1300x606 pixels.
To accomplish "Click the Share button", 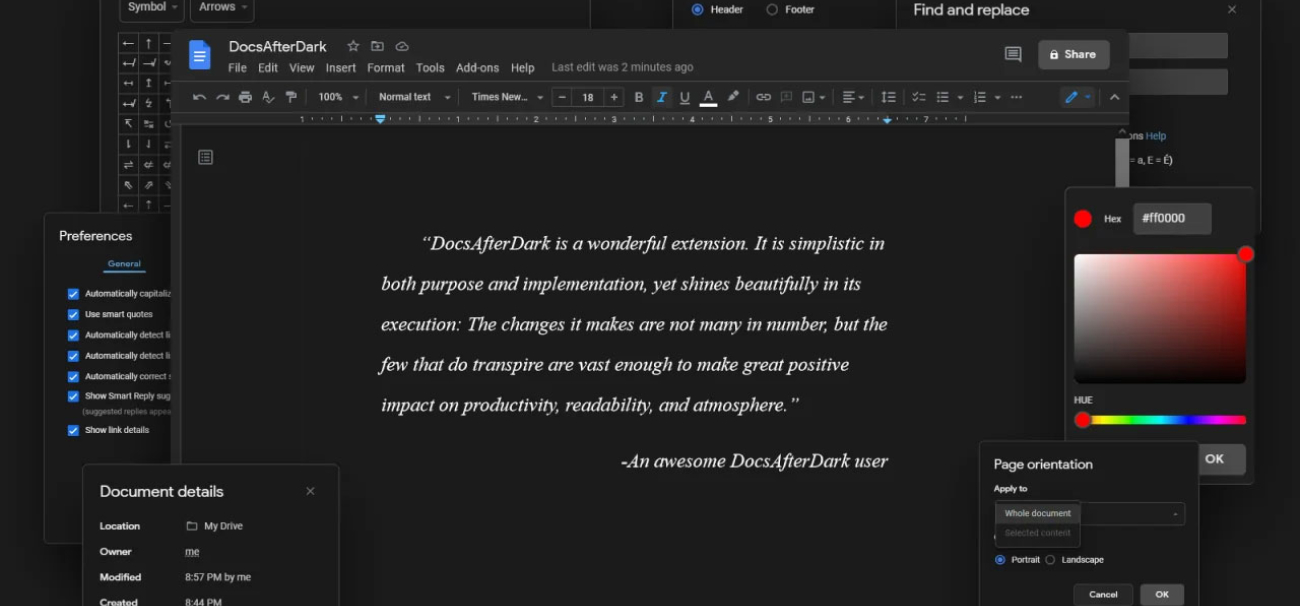I will tap(1073, 55).
